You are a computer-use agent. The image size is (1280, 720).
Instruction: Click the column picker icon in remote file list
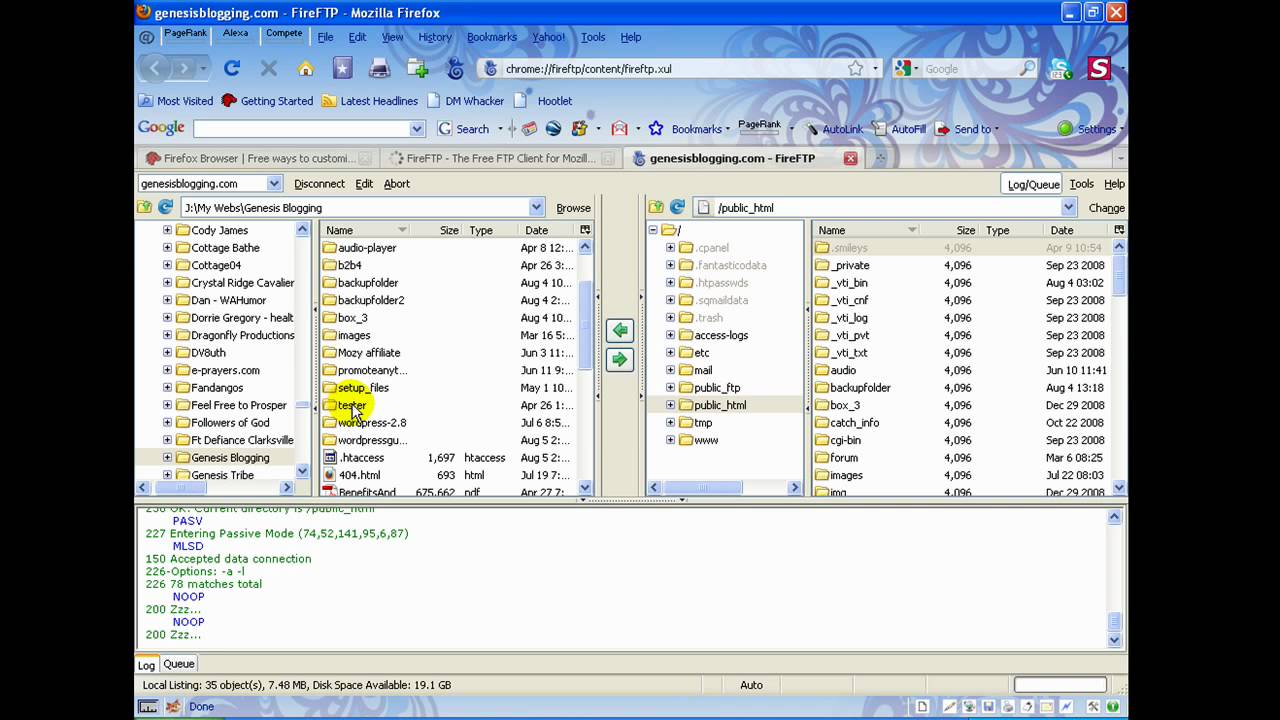click(x=1119, y=230)
